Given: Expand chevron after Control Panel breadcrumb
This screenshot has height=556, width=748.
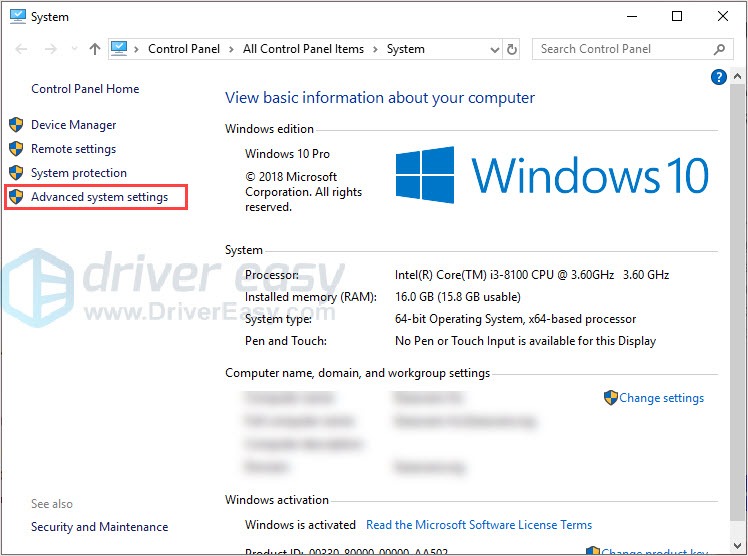Looking at the screenshot, I should 231,49.
